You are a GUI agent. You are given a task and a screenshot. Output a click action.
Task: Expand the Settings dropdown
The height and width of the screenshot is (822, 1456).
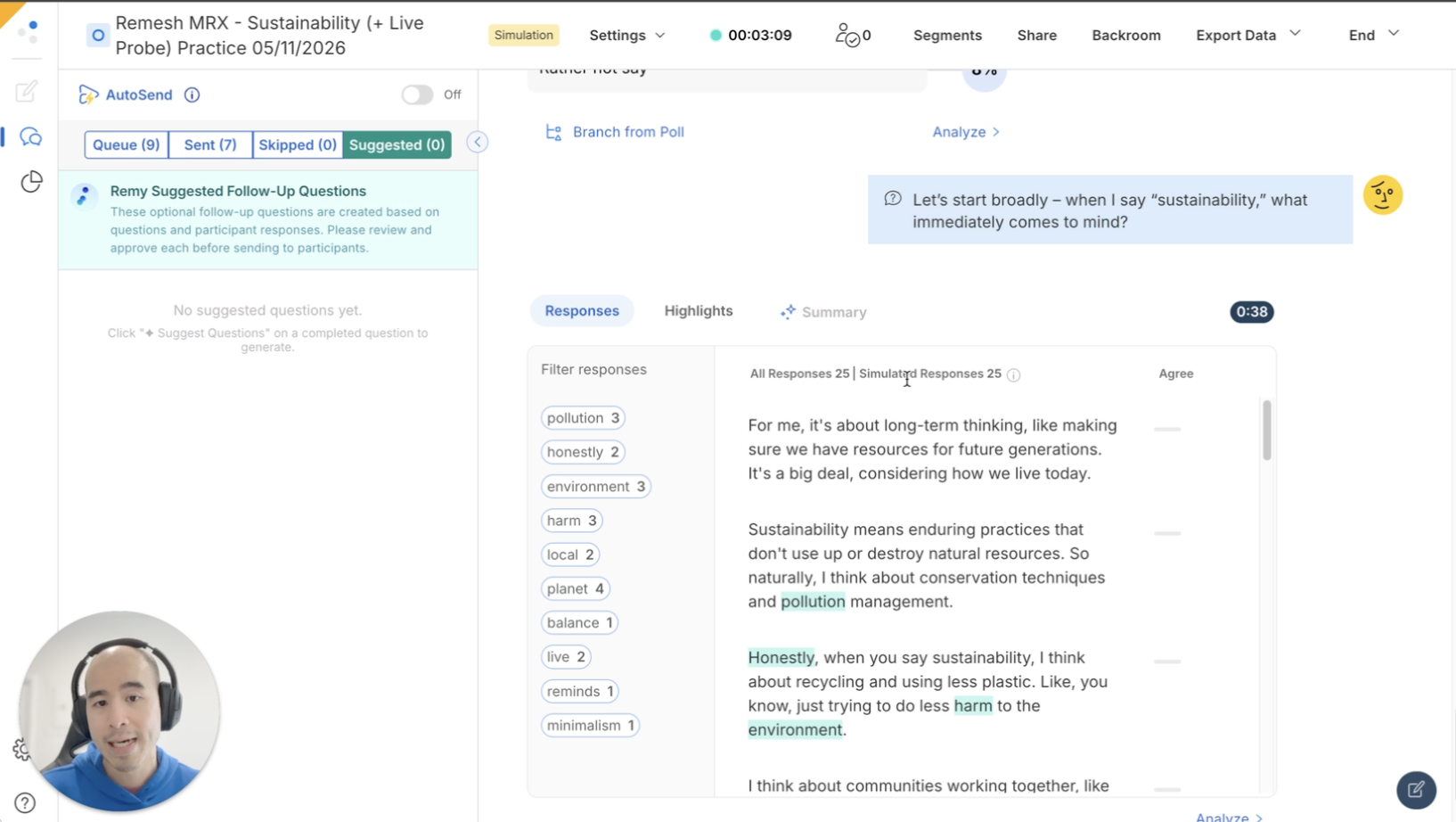pyautogui.click(x=627, y=35)
